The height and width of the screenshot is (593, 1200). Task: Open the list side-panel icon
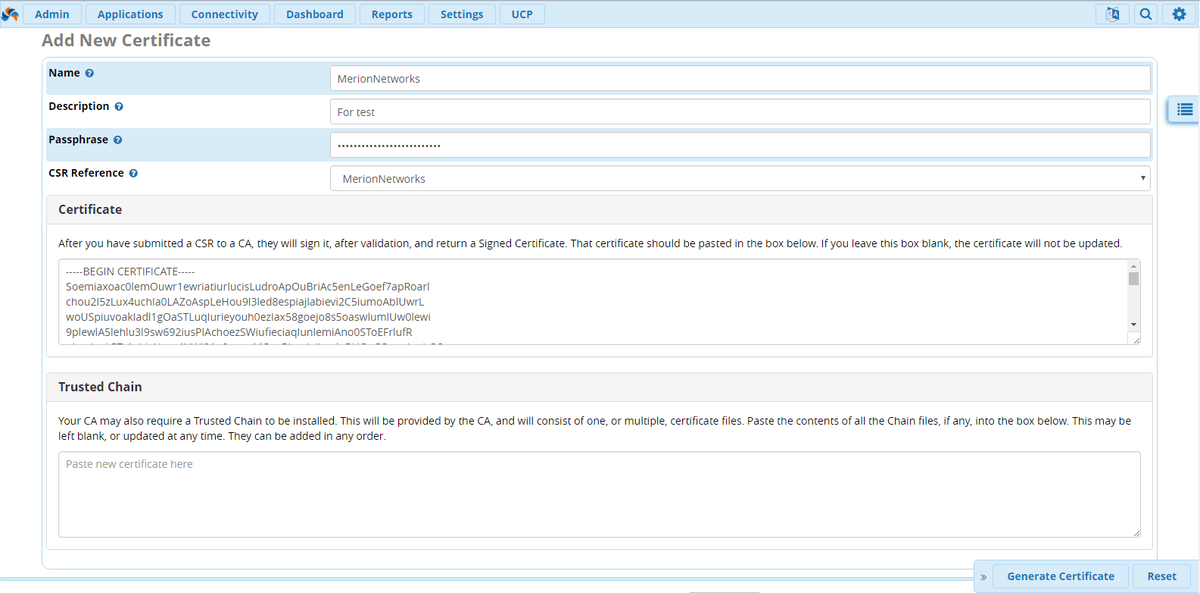click(1185, 110)
